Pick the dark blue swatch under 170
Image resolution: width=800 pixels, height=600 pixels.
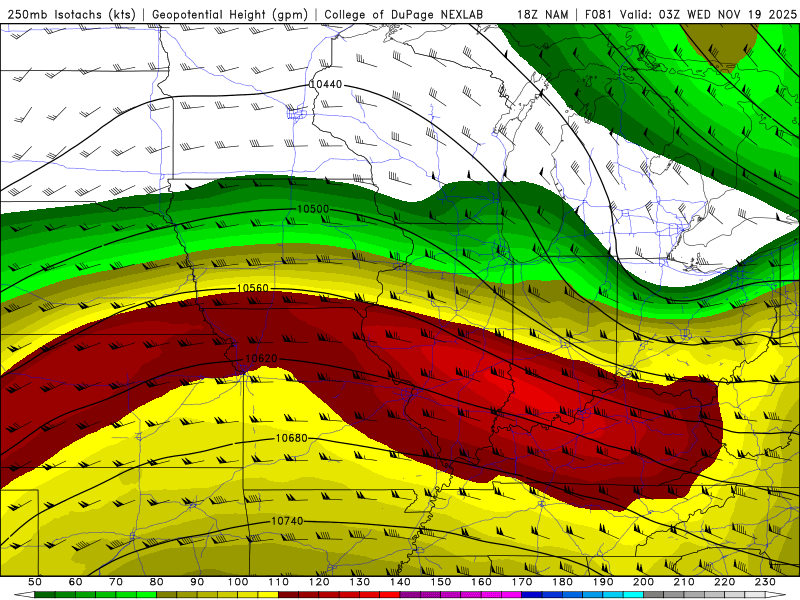532,595
